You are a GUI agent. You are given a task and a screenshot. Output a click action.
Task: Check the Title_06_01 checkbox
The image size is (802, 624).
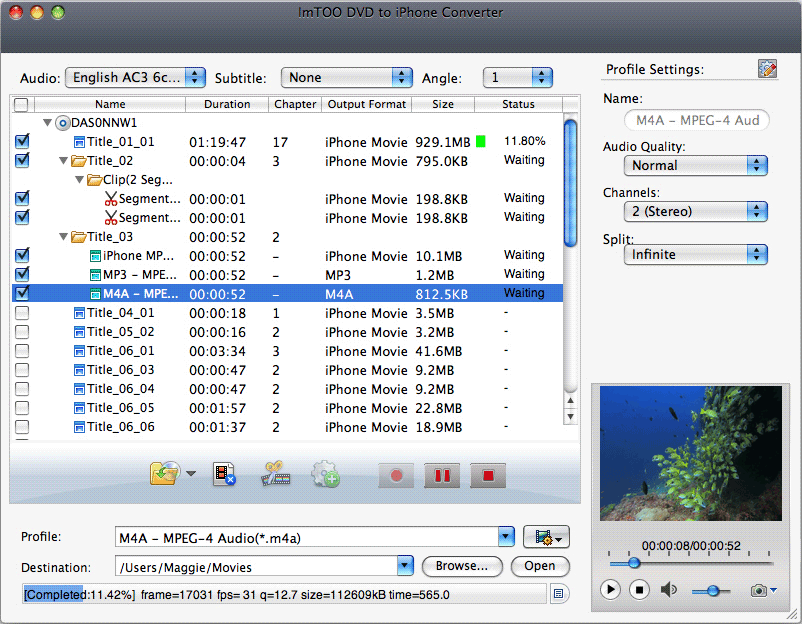click(x=22, y=350)
